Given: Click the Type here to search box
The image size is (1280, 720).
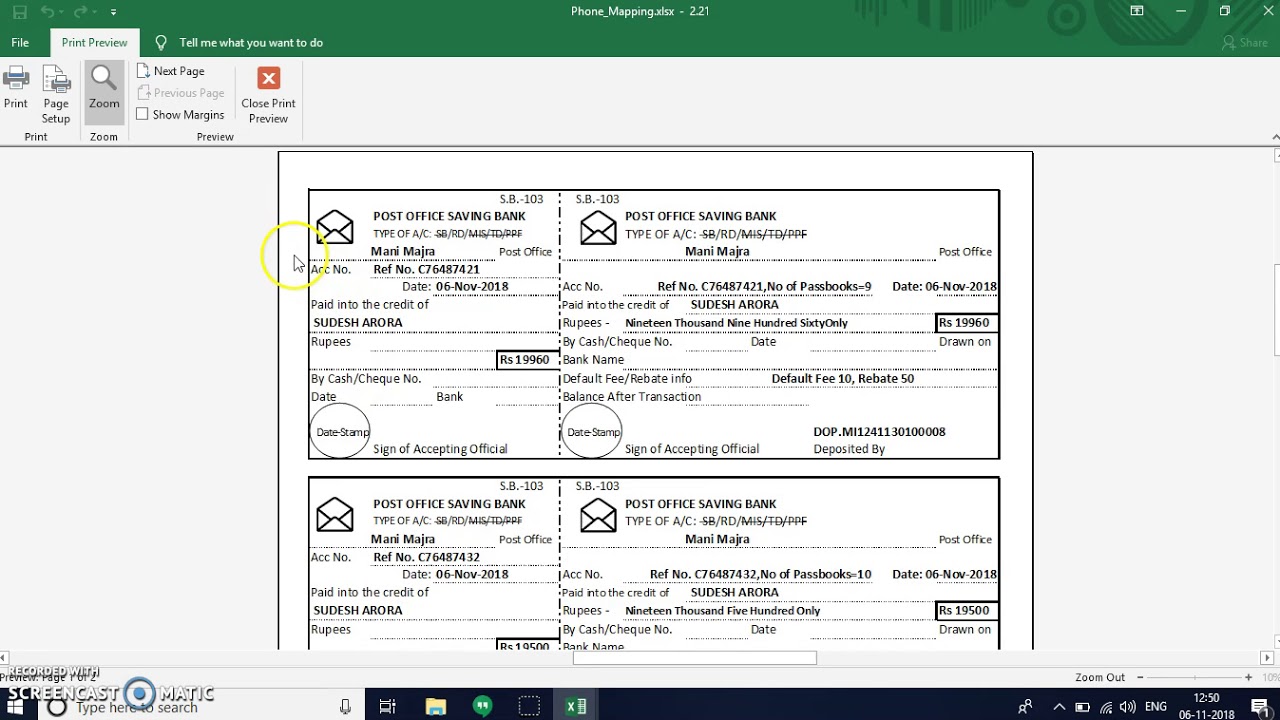Looking at the screenshot, I should click(136, 708).
